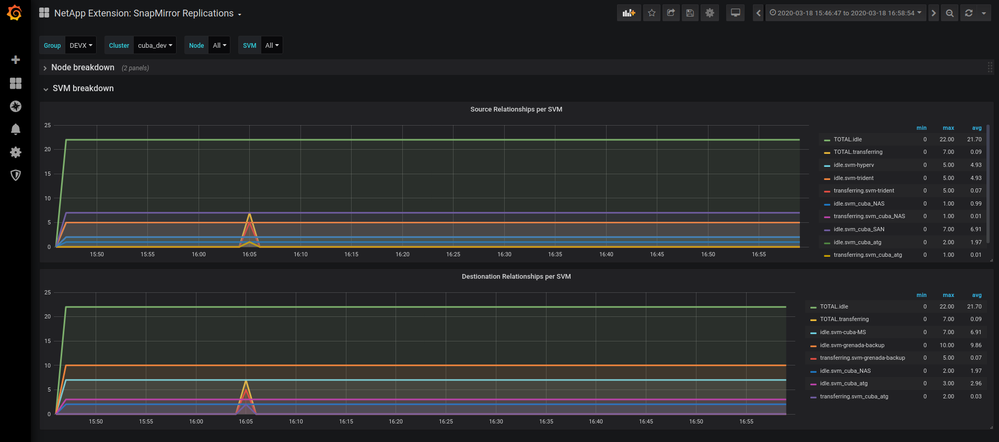
Task: Open the Server Admin shield icon
Action: pos(15,175)
